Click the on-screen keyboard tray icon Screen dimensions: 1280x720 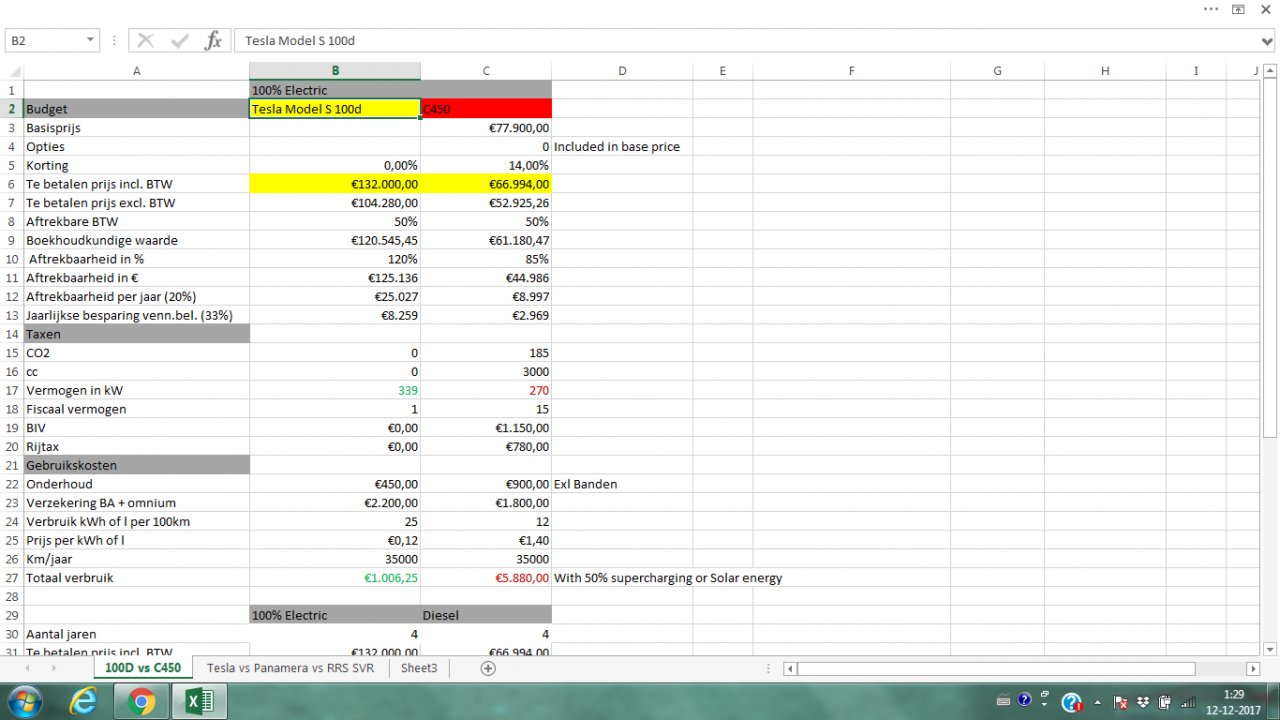point(1004,701)
